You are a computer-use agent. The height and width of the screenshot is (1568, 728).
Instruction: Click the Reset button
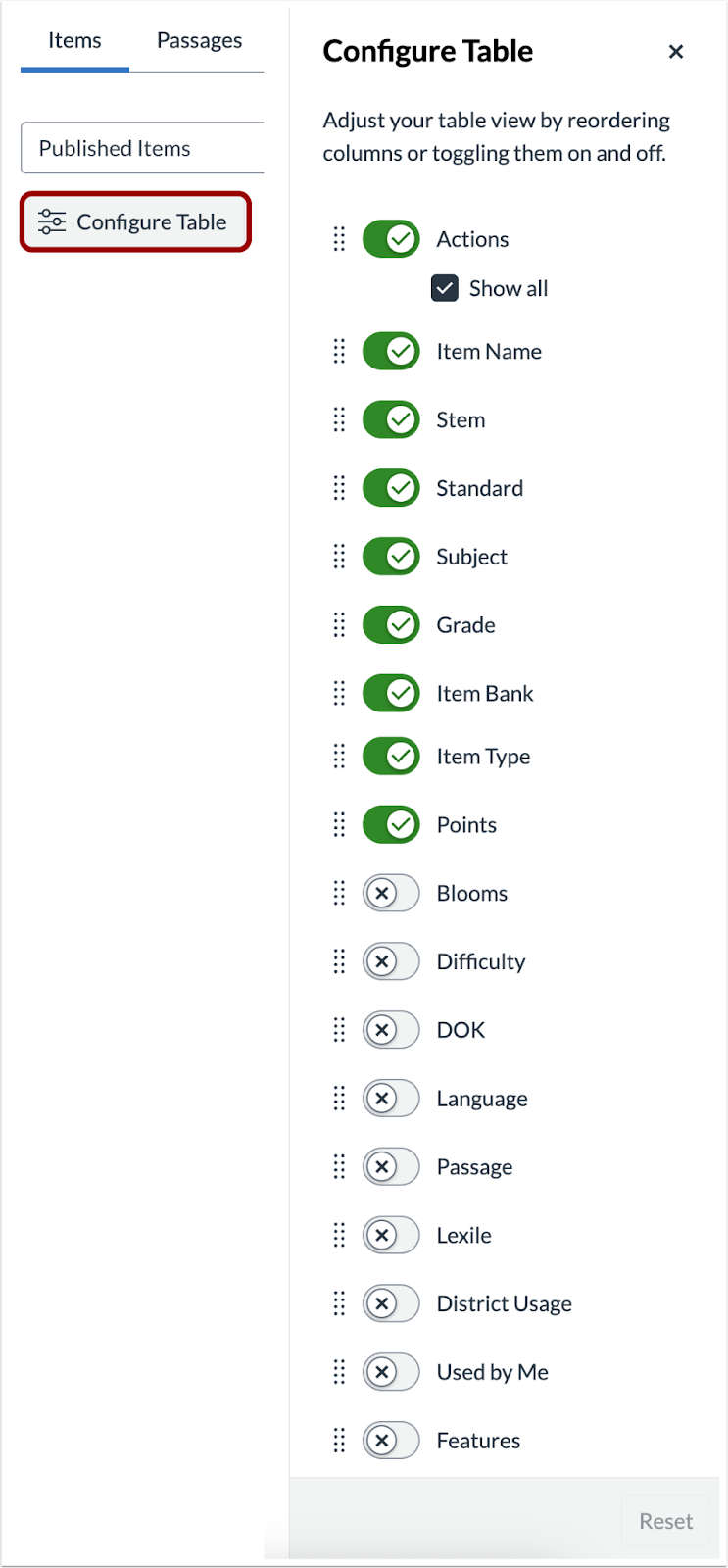coord(665,1520)
